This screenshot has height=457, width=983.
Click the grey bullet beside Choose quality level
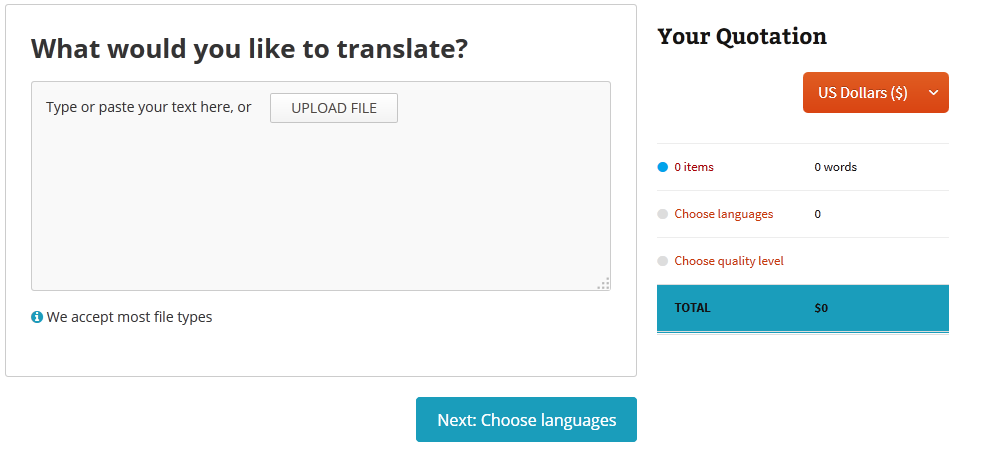coord(662,261)
